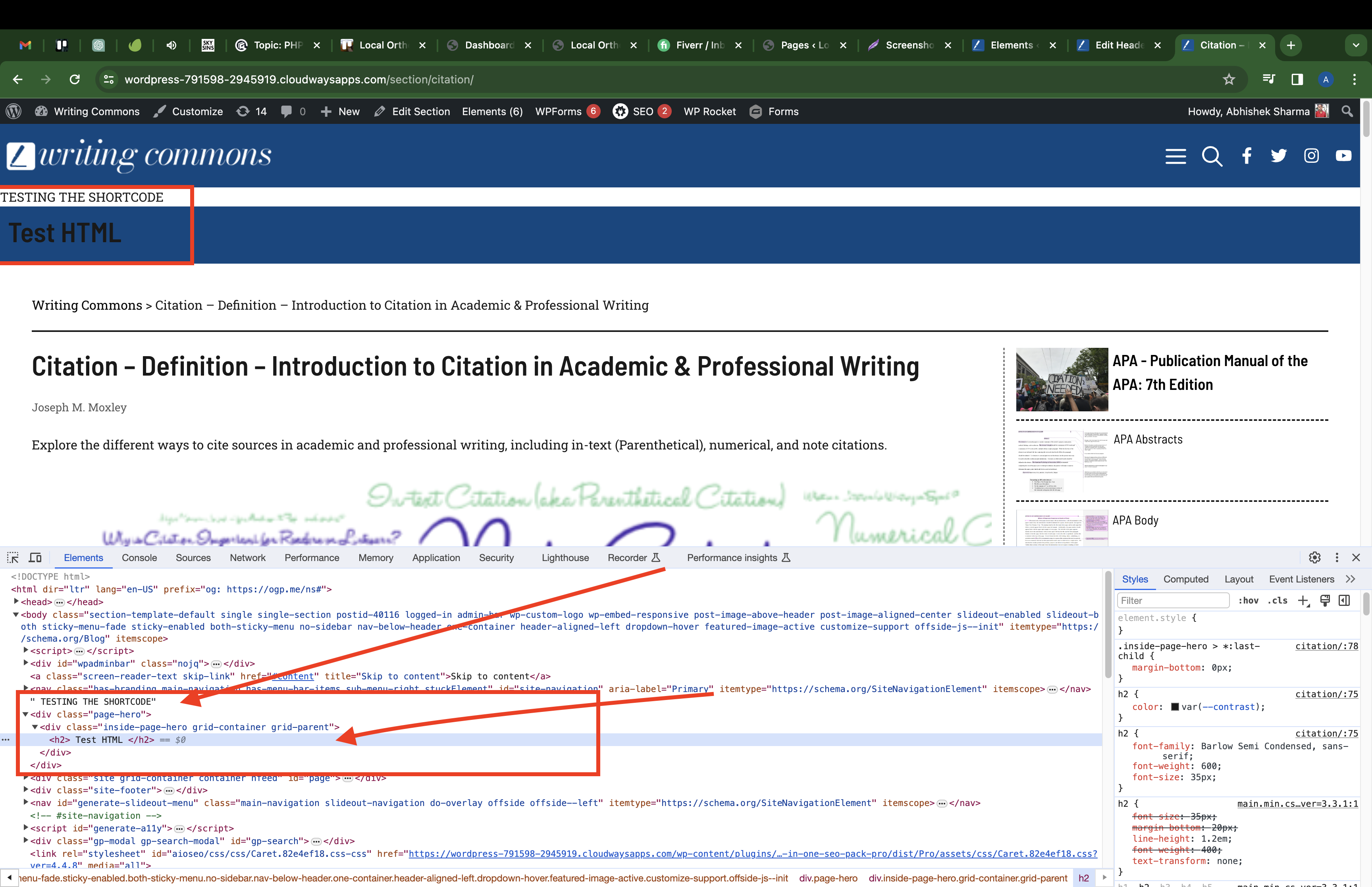Click the browser back arrow
The image size is (1372, 887).
coord(18,79)
